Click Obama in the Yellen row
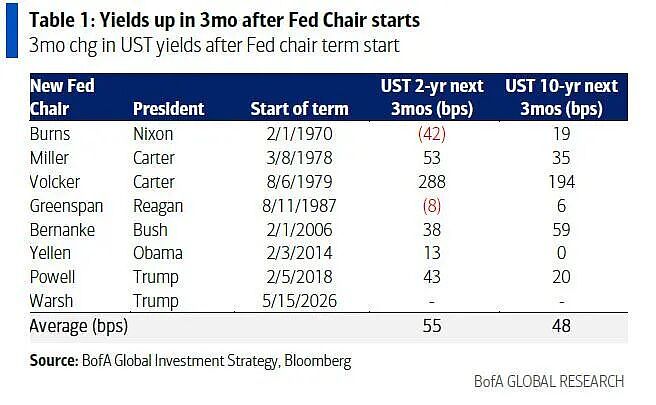656x405 pixels. (158, 253)
